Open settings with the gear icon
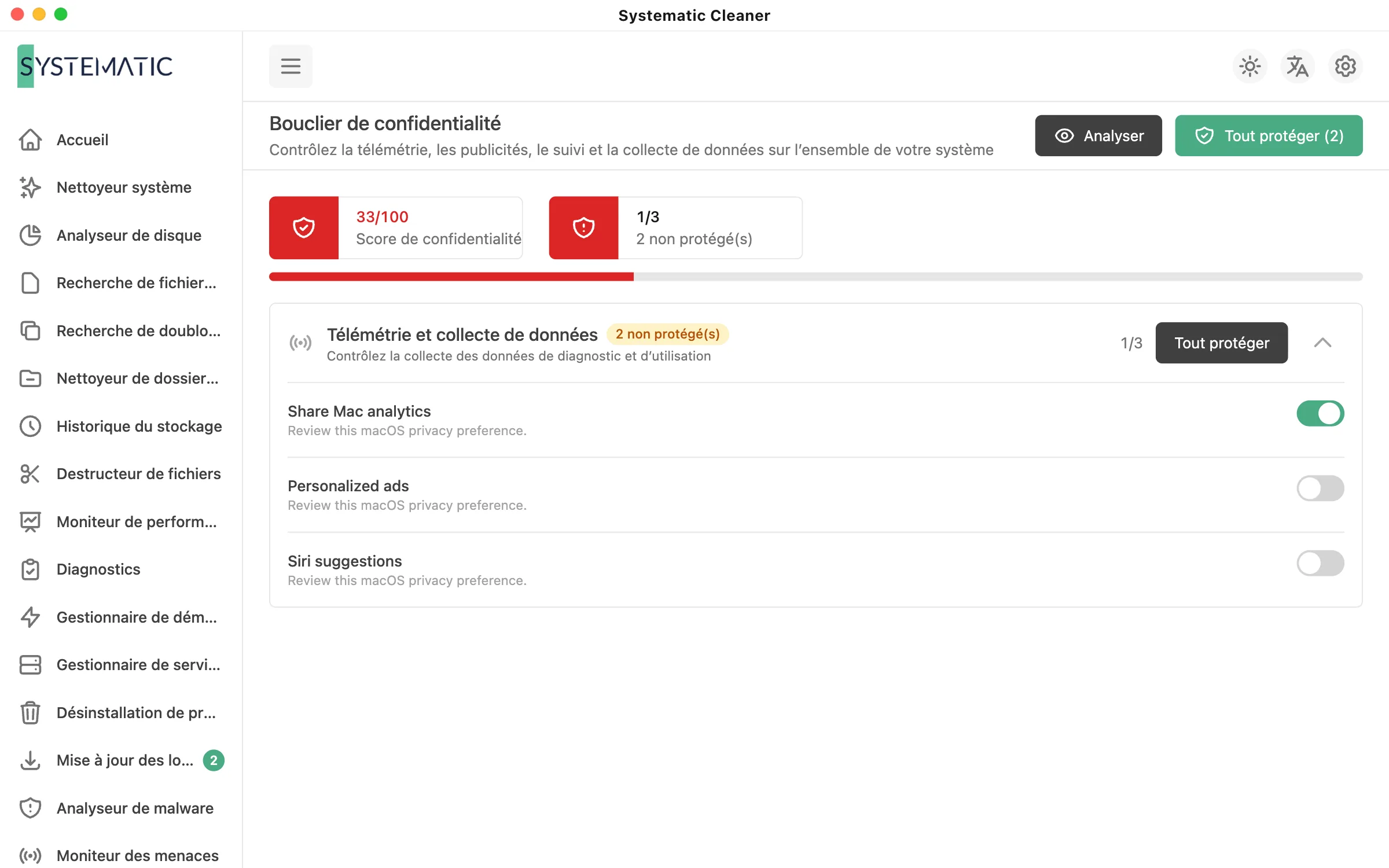Image resolution: width=1389 pixels, height=868 pixels. coord(1345,67)
